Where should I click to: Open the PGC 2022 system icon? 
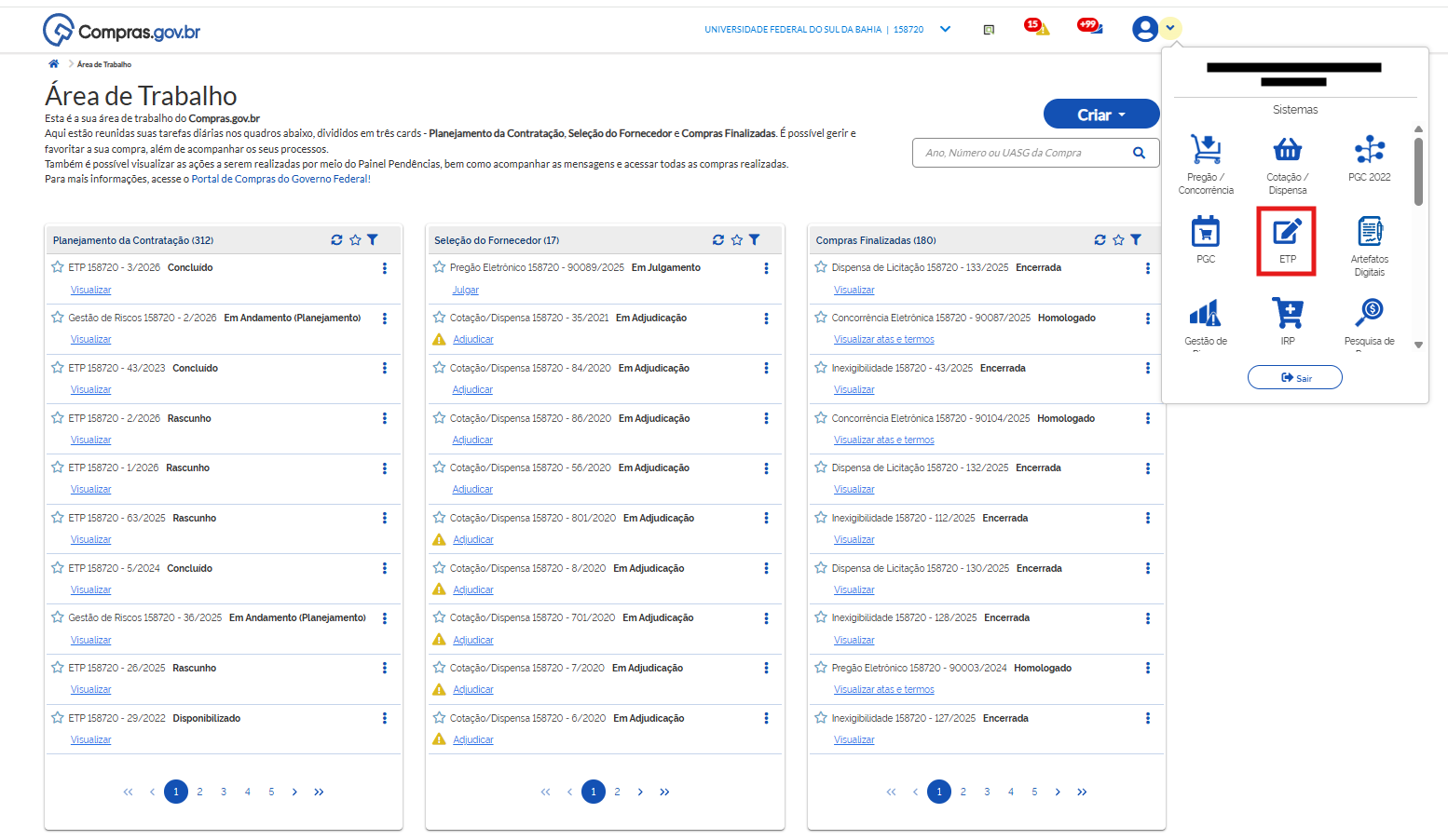(1369, 151)
